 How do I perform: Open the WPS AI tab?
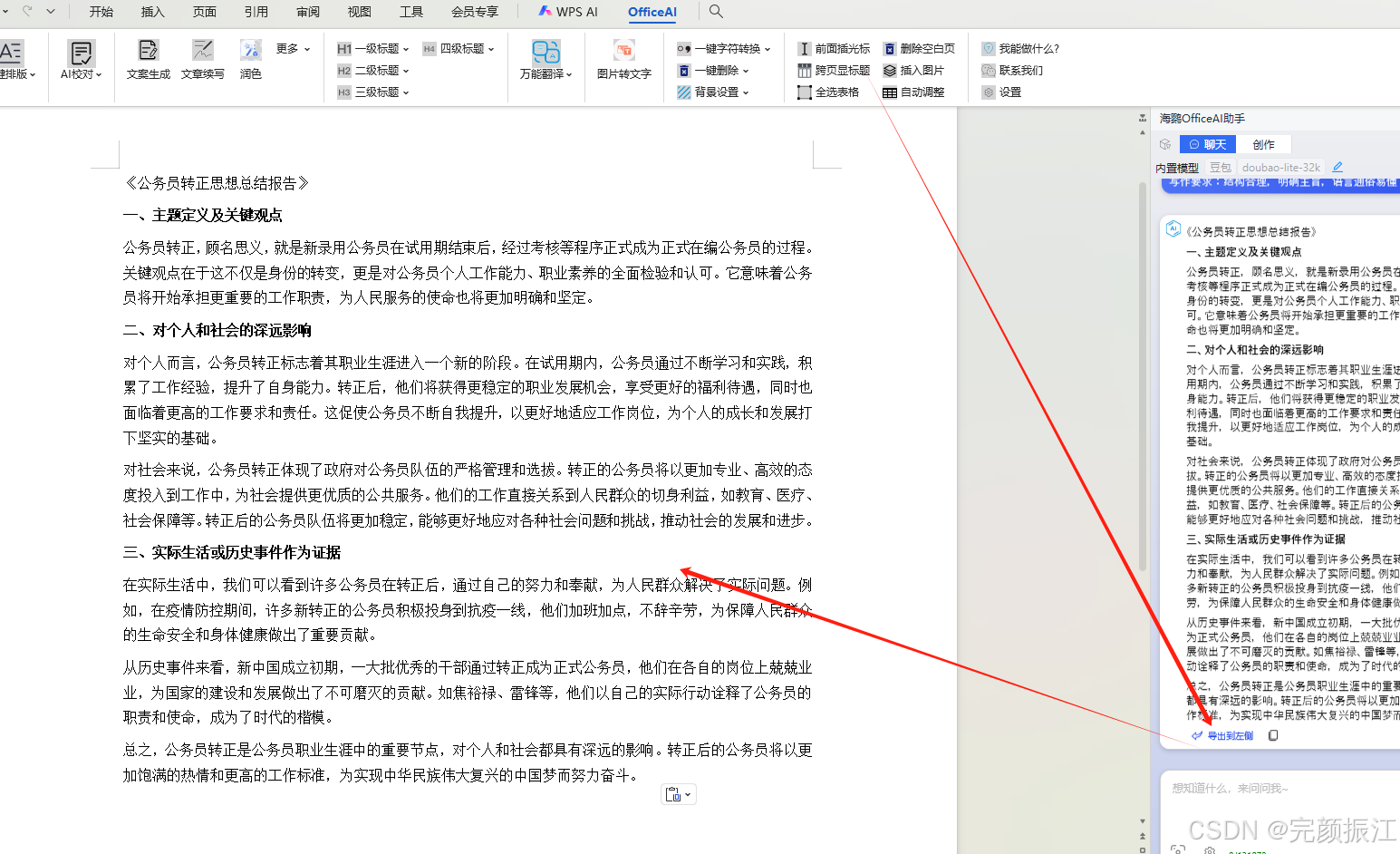(x=568, y=12)
